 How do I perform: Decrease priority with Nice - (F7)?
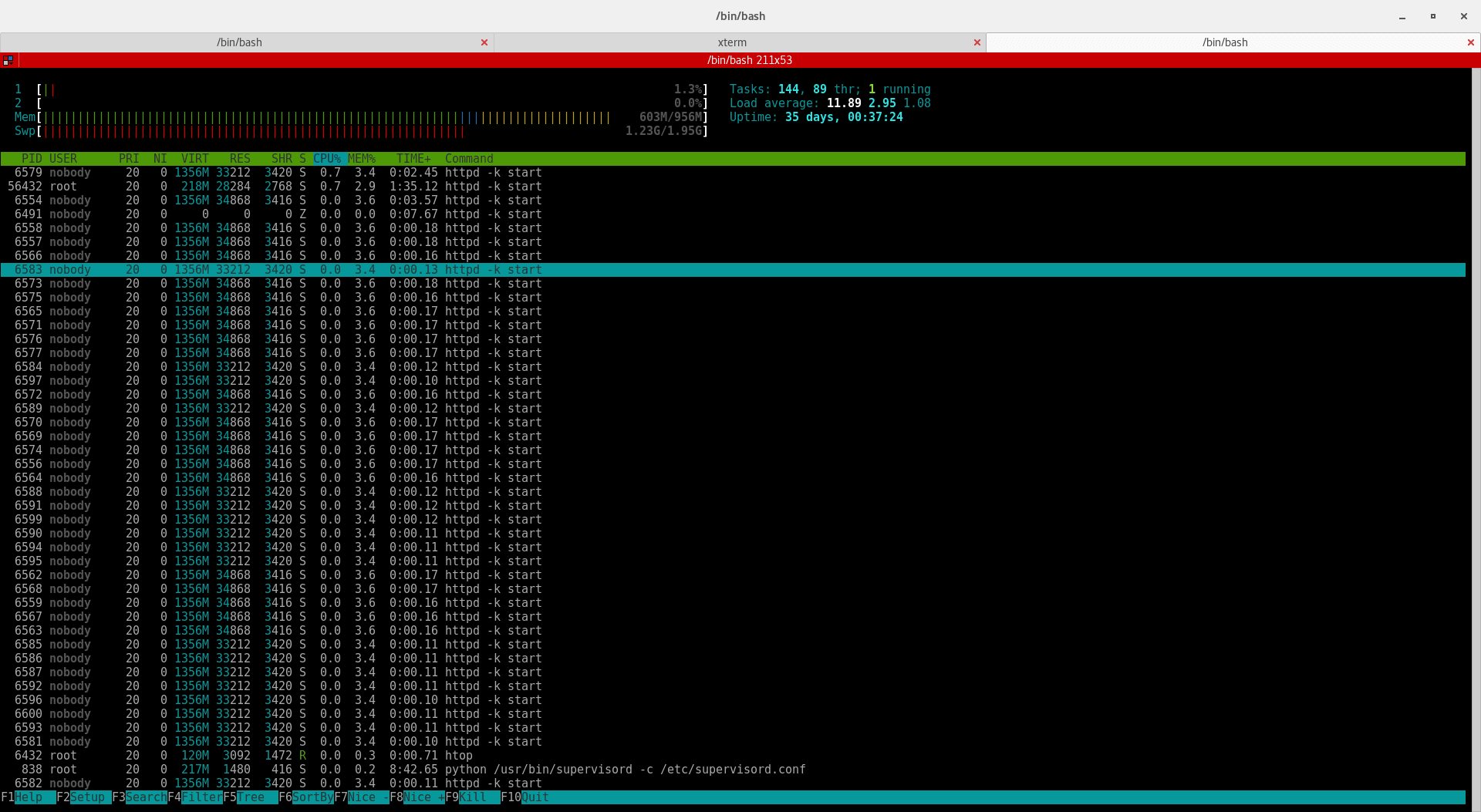point(363,797)
